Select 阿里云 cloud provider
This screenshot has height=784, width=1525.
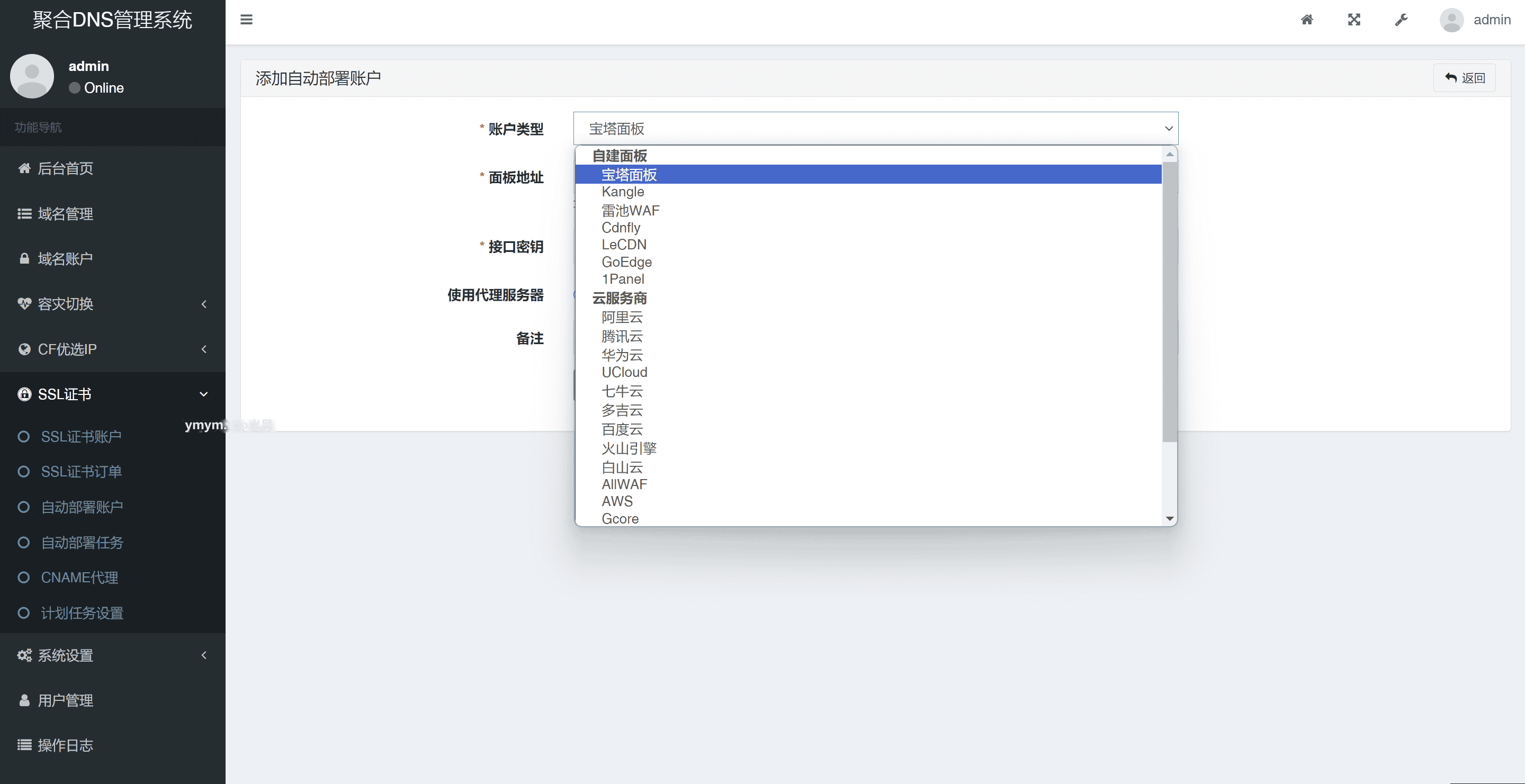coord(868,317)
